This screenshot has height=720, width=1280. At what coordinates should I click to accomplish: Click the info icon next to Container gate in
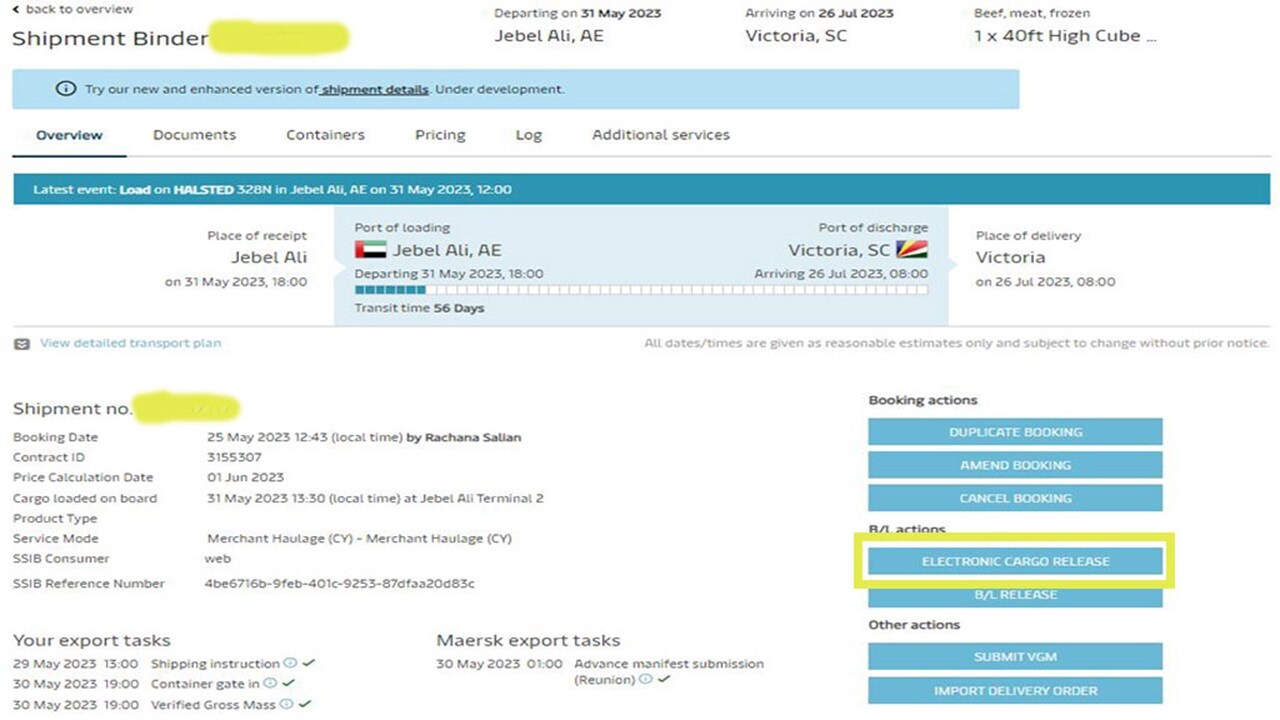[x=269, y=684]
